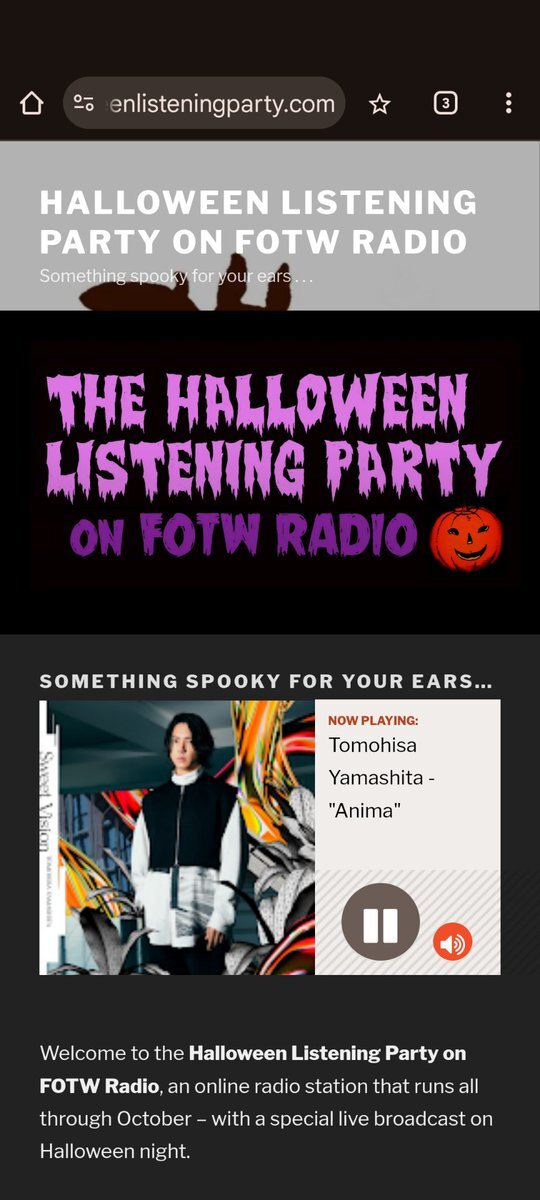
Task: Pause the radio stream
Action: (x=380, y=922)
